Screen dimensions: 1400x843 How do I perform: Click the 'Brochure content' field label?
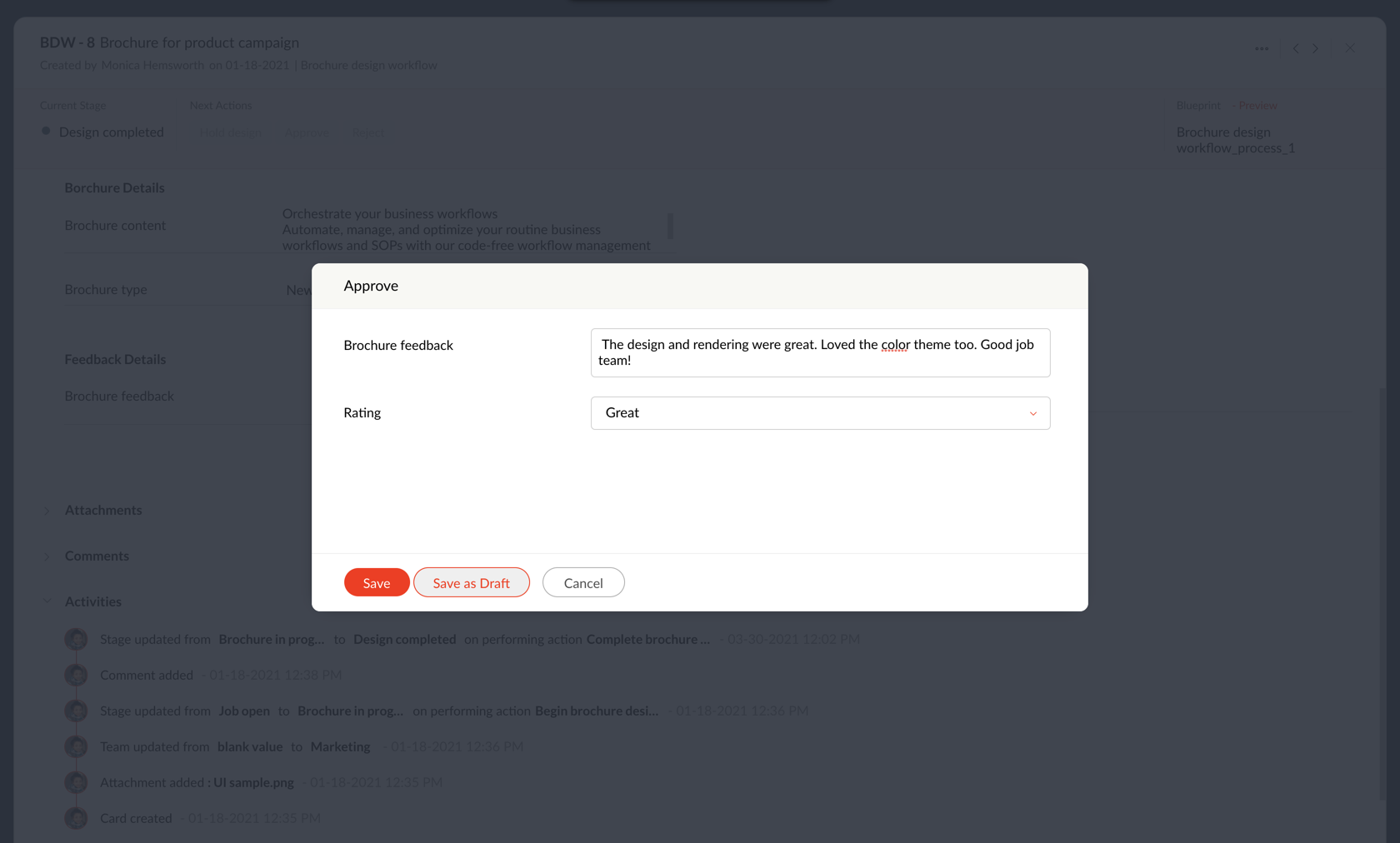click(115, 226)
